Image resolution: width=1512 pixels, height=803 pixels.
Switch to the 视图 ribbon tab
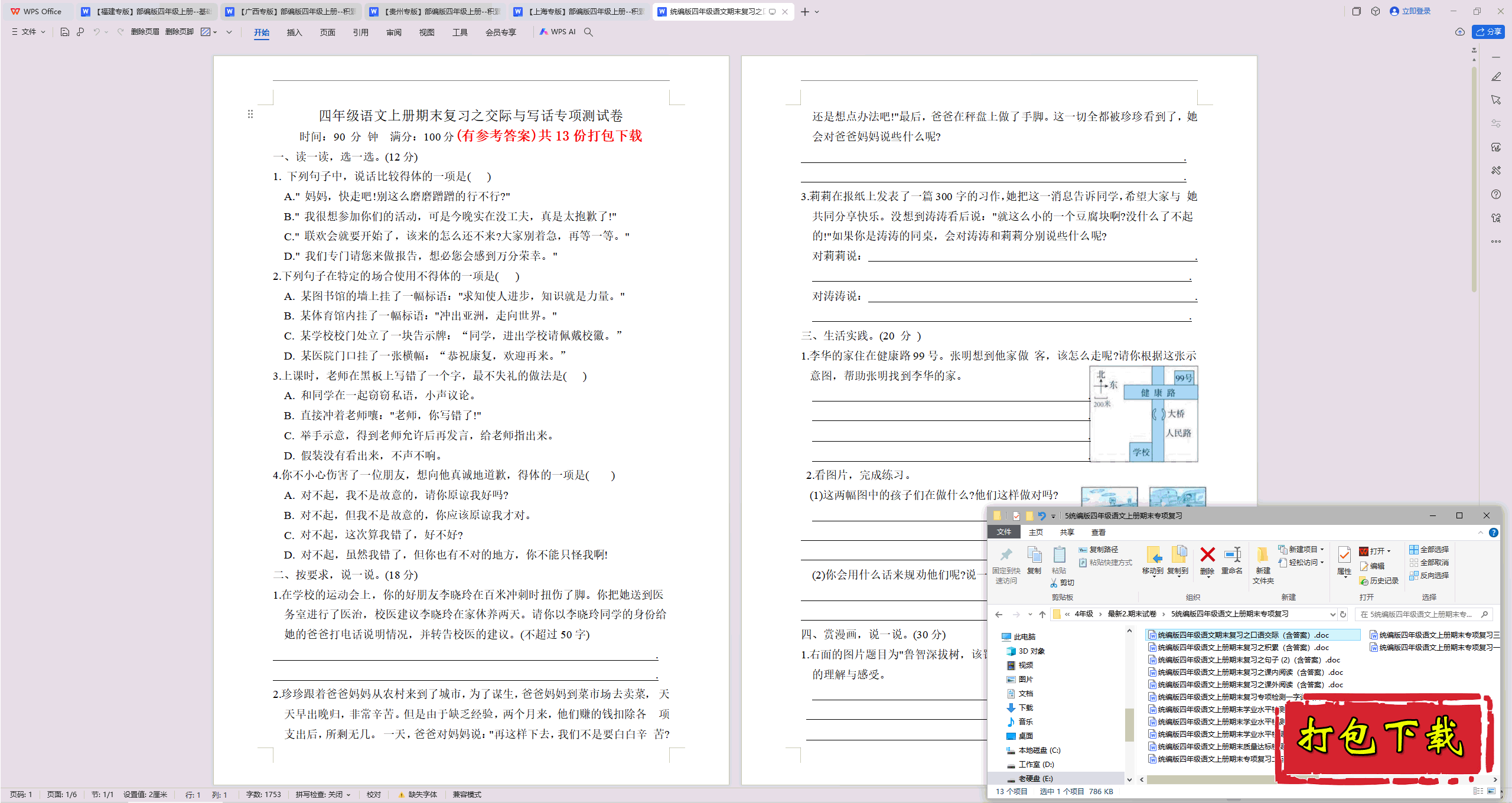pos(427,32)
